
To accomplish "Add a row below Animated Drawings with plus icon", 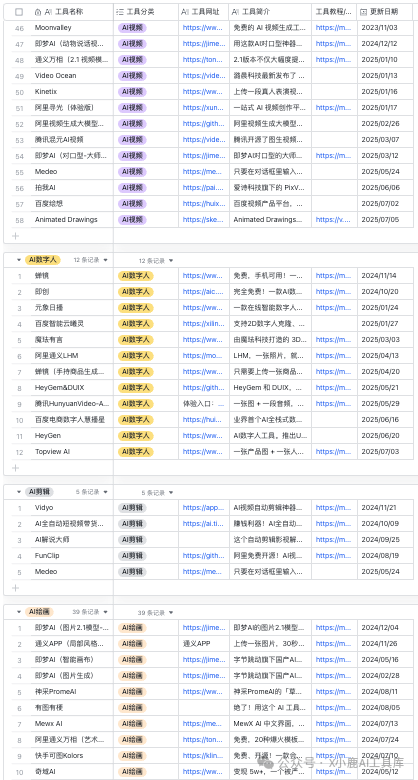I will pyautogui.click(x=15, y=236).
